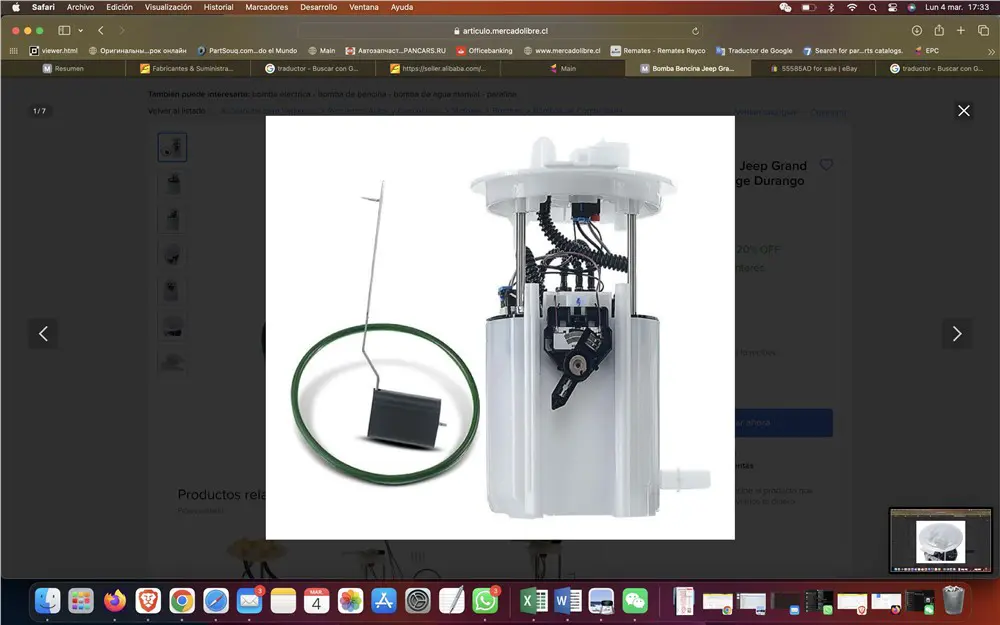Favorite the product using the heart icon
Viewport: 1000px width, 625px height.
(827, 166)
